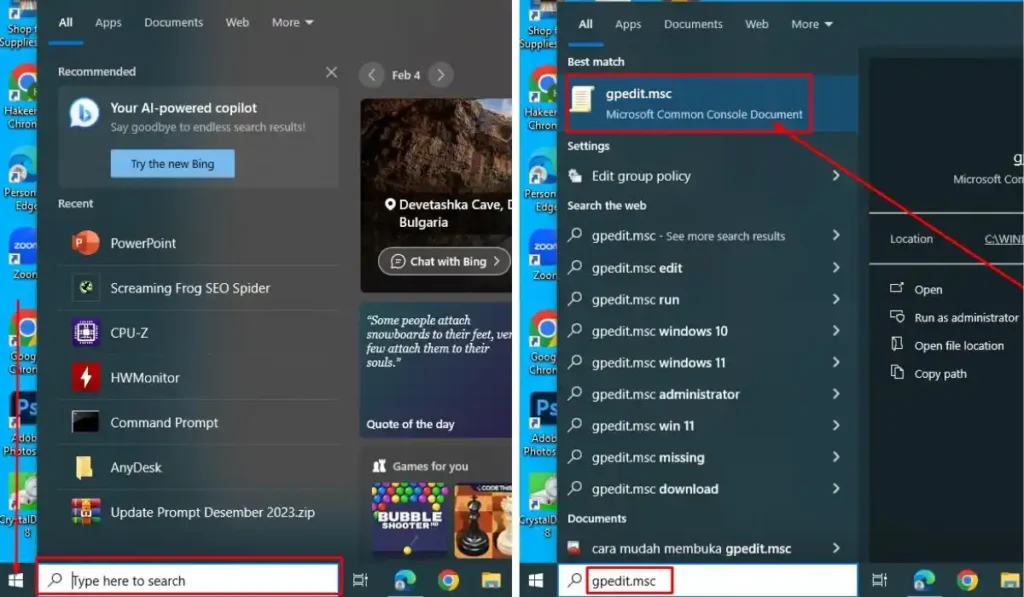Click Try the new Bing button
This screenshot has width=1024, height=597.
point(172,164)
